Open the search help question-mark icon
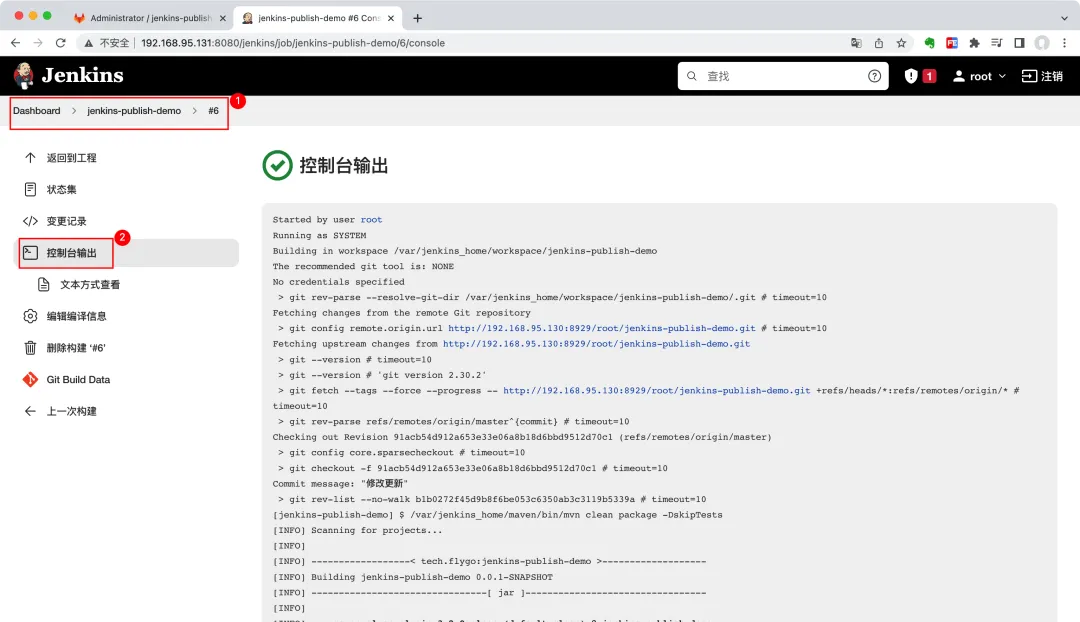Image resolution: width=1080 pixels, height=622 pixels. [874, 76]
